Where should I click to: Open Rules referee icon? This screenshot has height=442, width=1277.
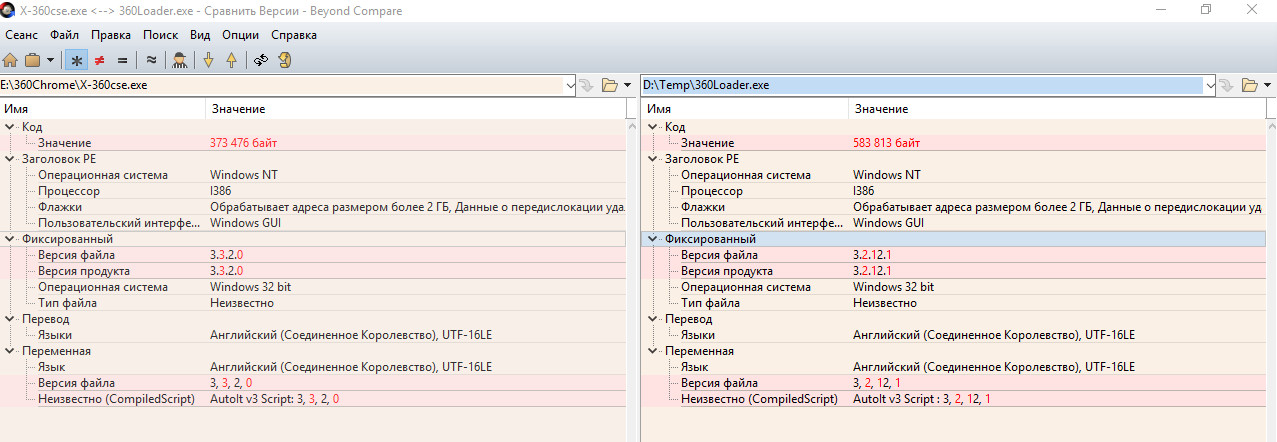180,60
